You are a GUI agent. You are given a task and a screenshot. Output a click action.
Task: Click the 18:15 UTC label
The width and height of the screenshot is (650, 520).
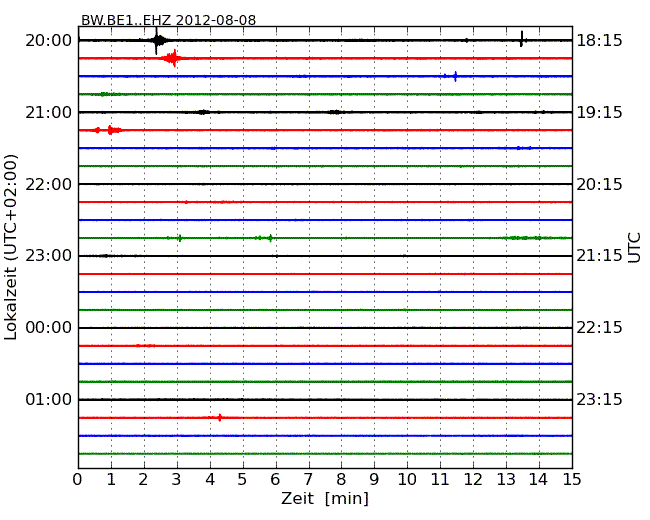tap(599, 41)
